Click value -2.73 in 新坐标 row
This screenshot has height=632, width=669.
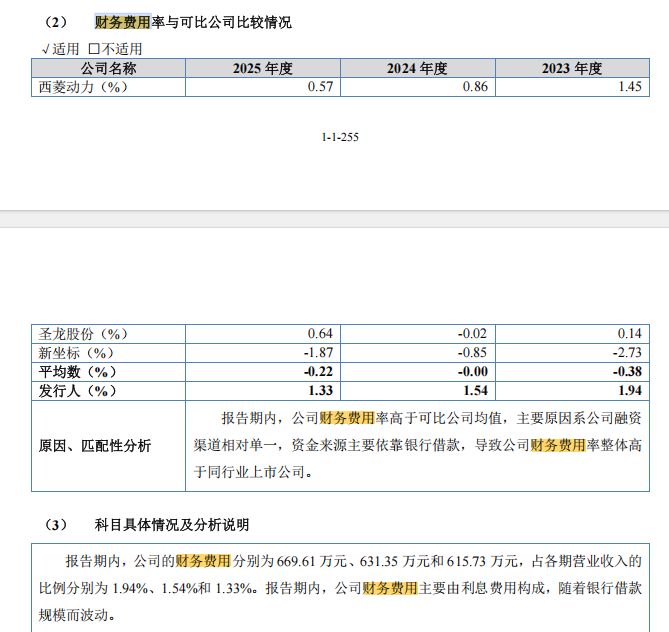(x=627, y=352)
